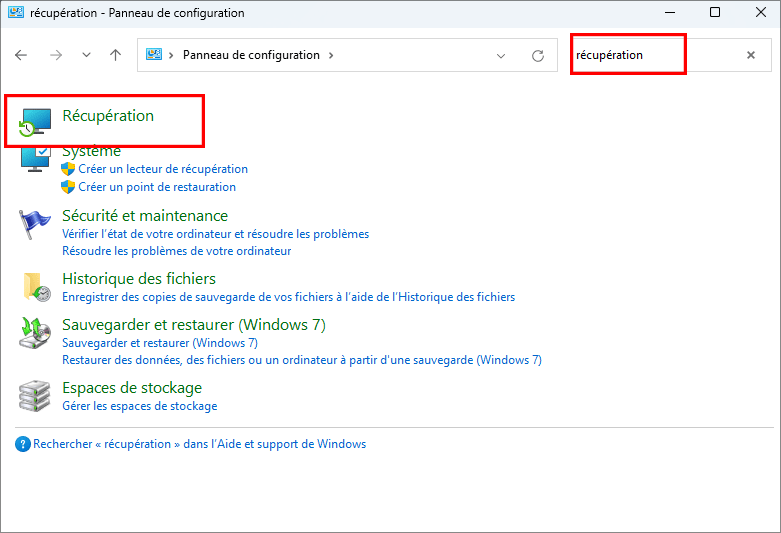Image resolution: width=781 pixels, height=533 pixels.
Task: Select Panneau de configuration in the breadcrumb
Action: 251,55
